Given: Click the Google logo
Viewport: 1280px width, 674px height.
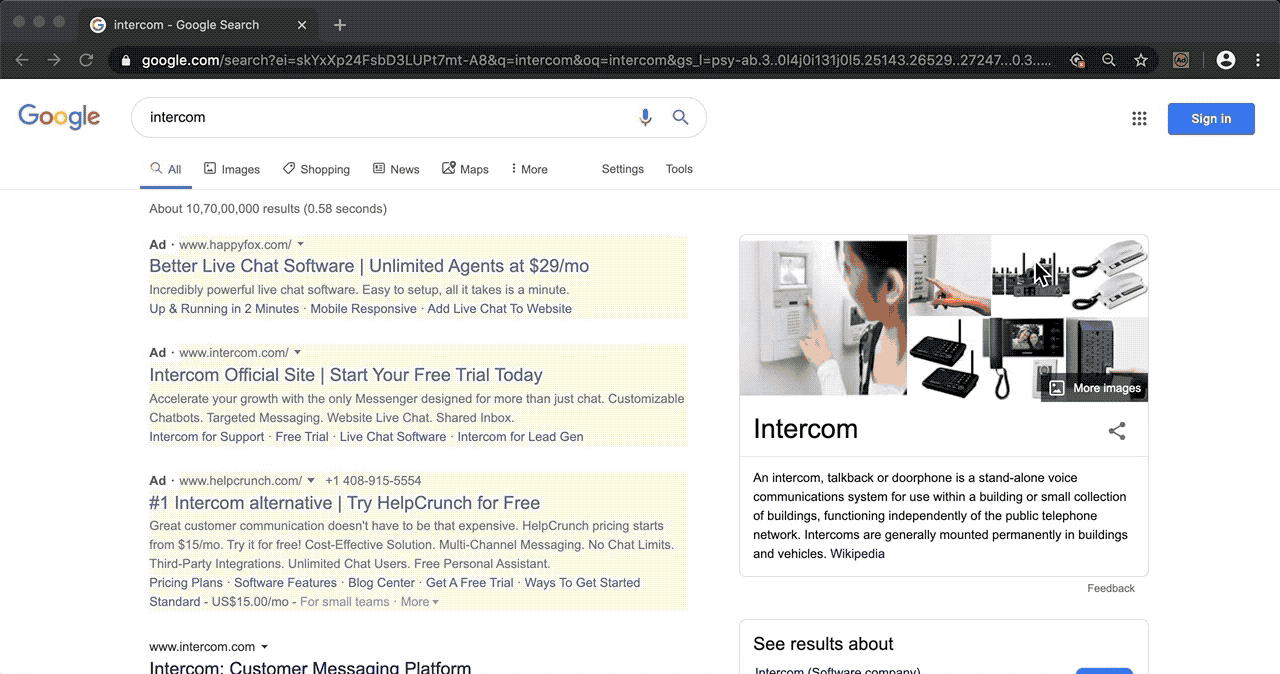Looking at the screenshot, I should tap(59, 117).
